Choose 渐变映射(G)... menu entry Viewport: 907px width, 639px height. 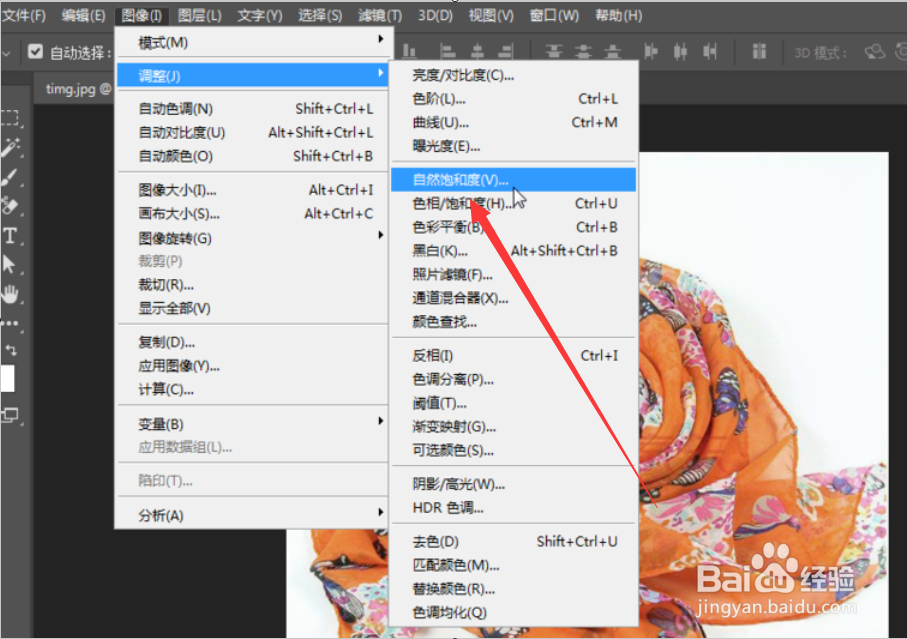tap(513, 427)
